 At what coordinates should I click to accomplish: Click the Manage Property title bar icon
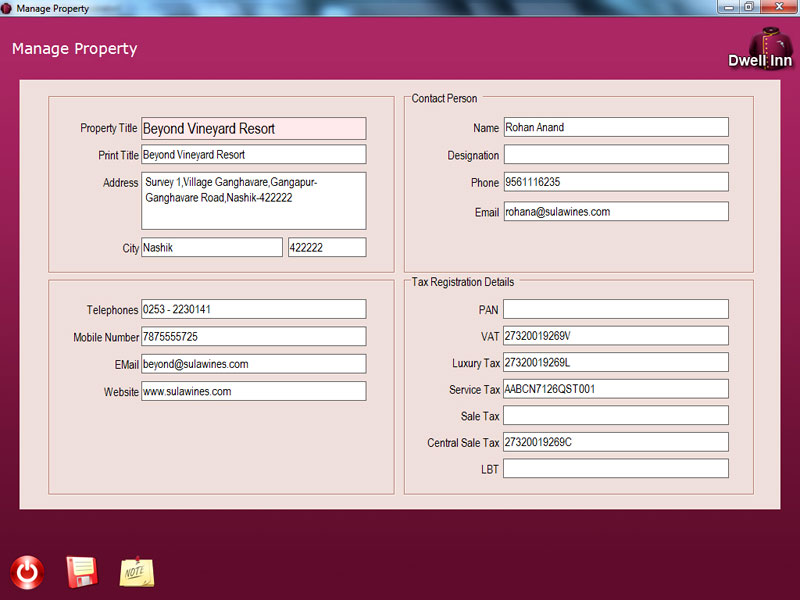click(x=7, y=8)
